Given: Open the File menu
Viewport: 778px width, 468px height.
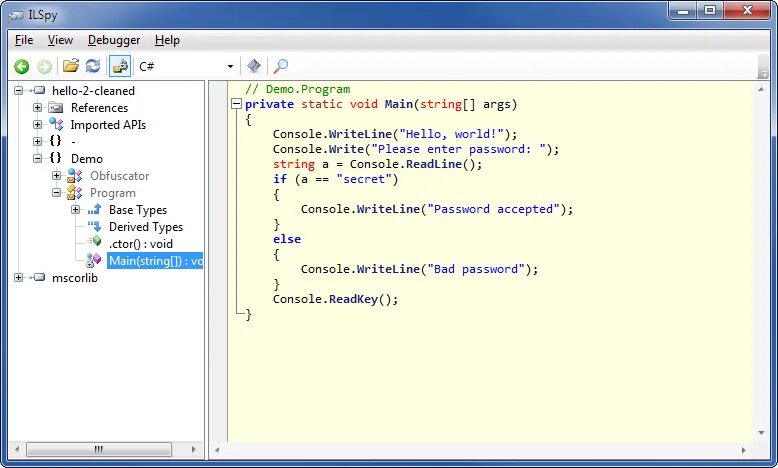Looking at the screenshot, I should click(24, 40).
